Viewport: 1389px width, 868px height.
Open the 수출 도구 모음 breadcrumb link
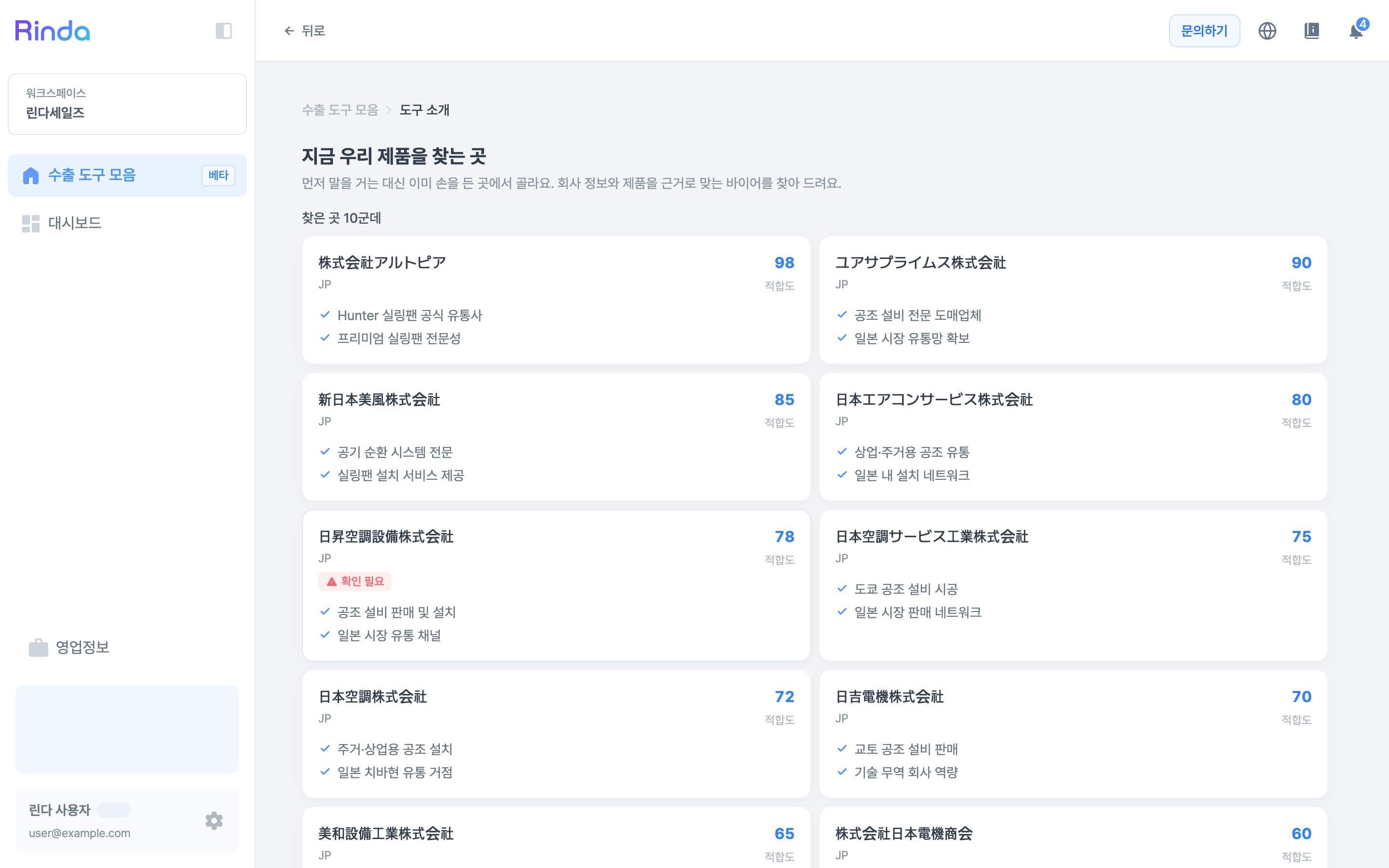(x=340, y=109)
